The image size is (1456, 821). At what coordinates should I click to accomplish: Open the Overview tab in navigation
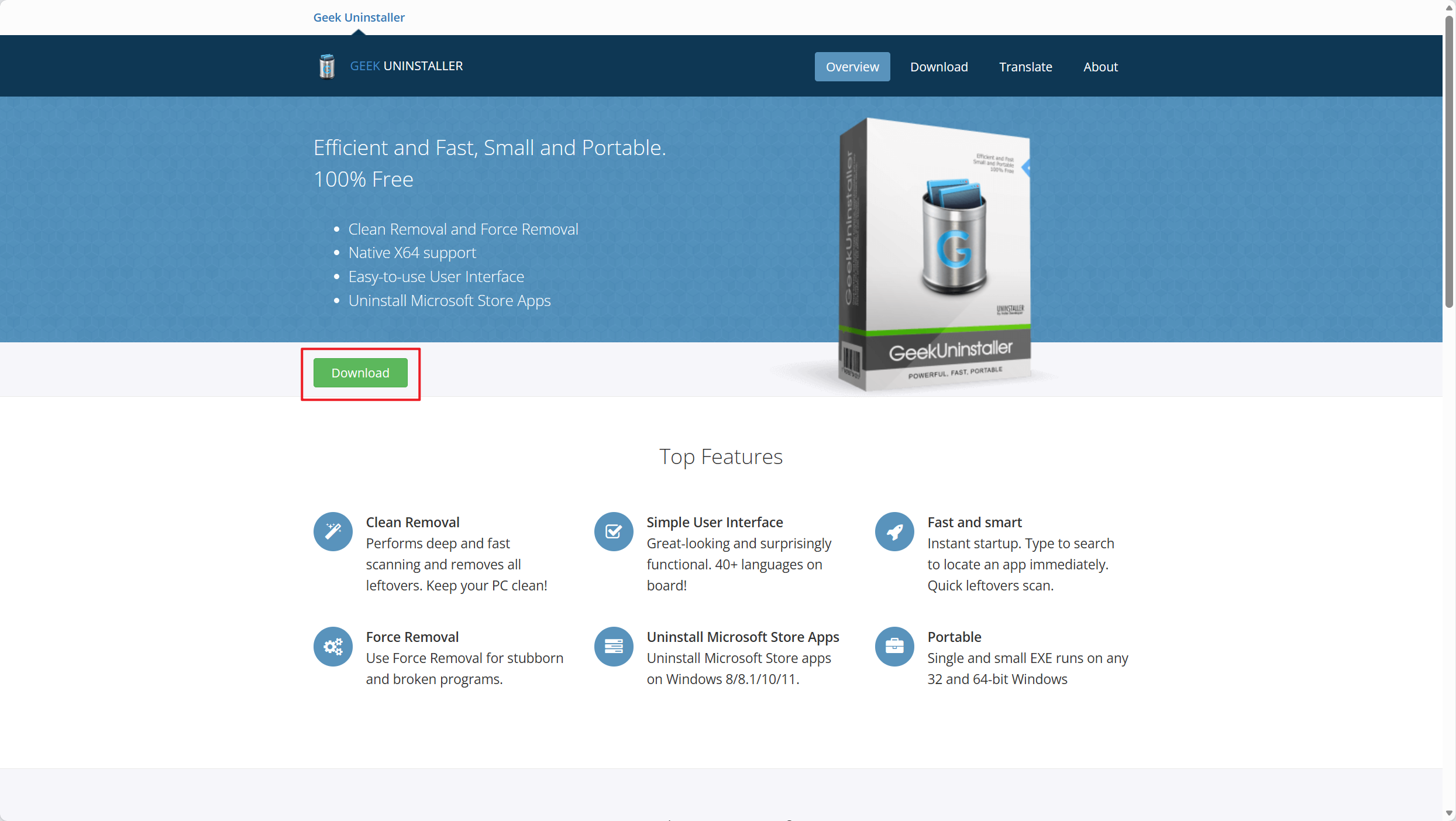tap(852, 67)
